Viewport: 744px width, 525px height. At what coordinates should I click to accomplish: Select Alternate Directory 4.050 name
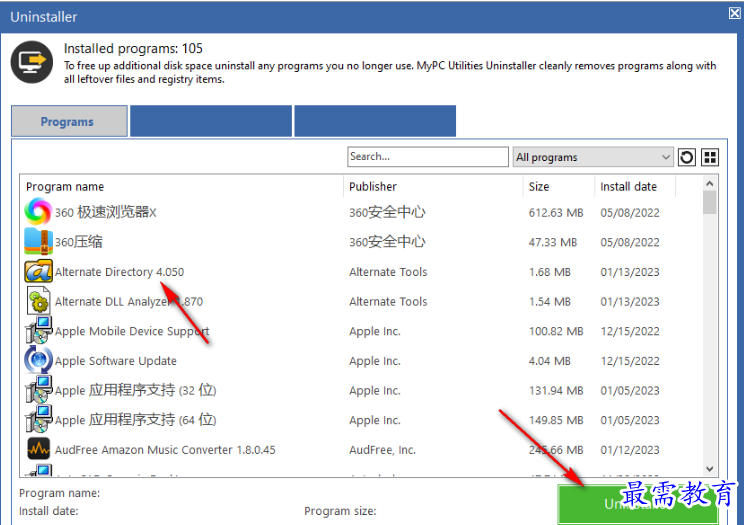119,272
